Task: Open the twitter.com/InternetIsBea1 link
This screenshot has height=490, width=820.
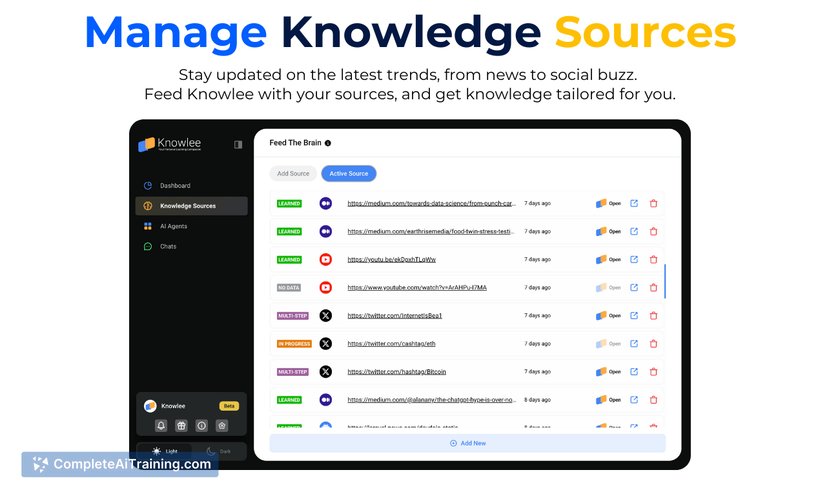Action: pyautogui.click(x=395, y=316)
